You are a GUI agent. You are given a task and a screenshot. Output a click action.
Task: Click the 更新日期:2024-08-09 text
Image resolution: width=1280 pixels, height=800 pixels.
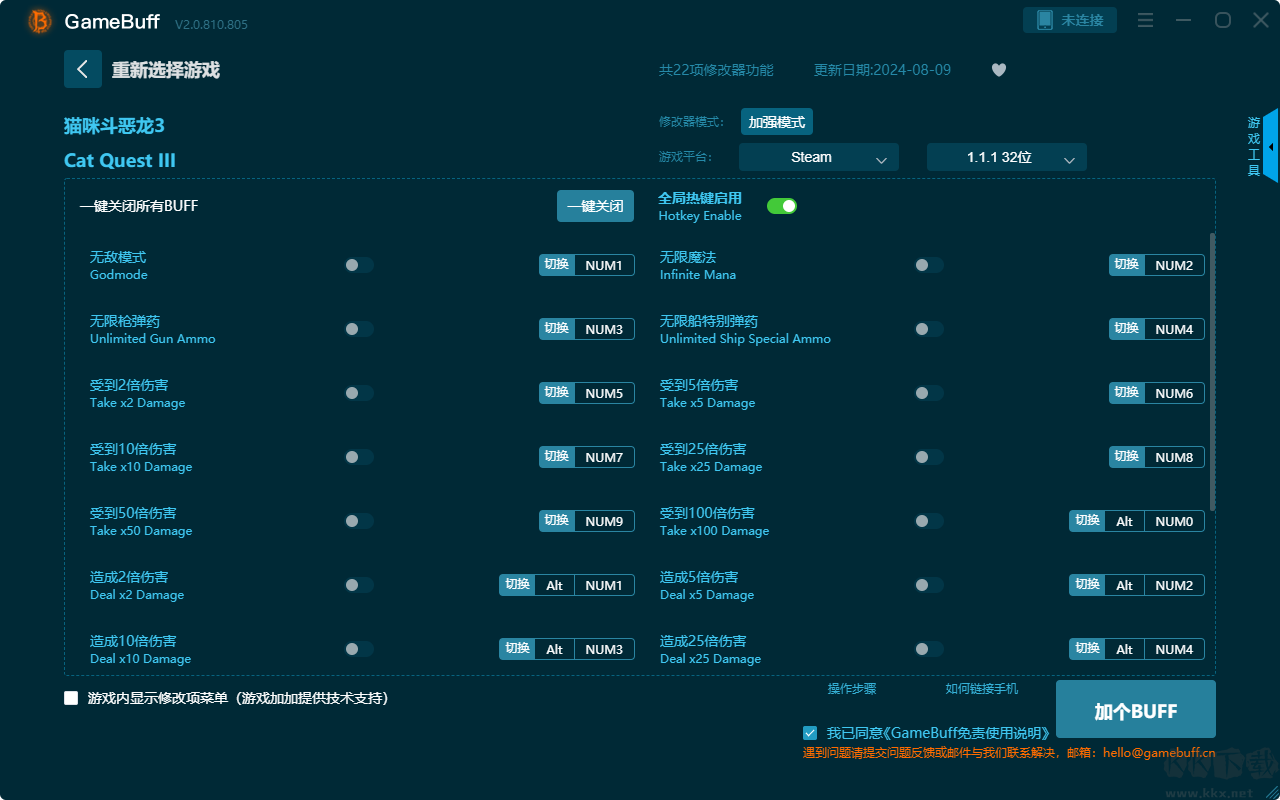882,70
